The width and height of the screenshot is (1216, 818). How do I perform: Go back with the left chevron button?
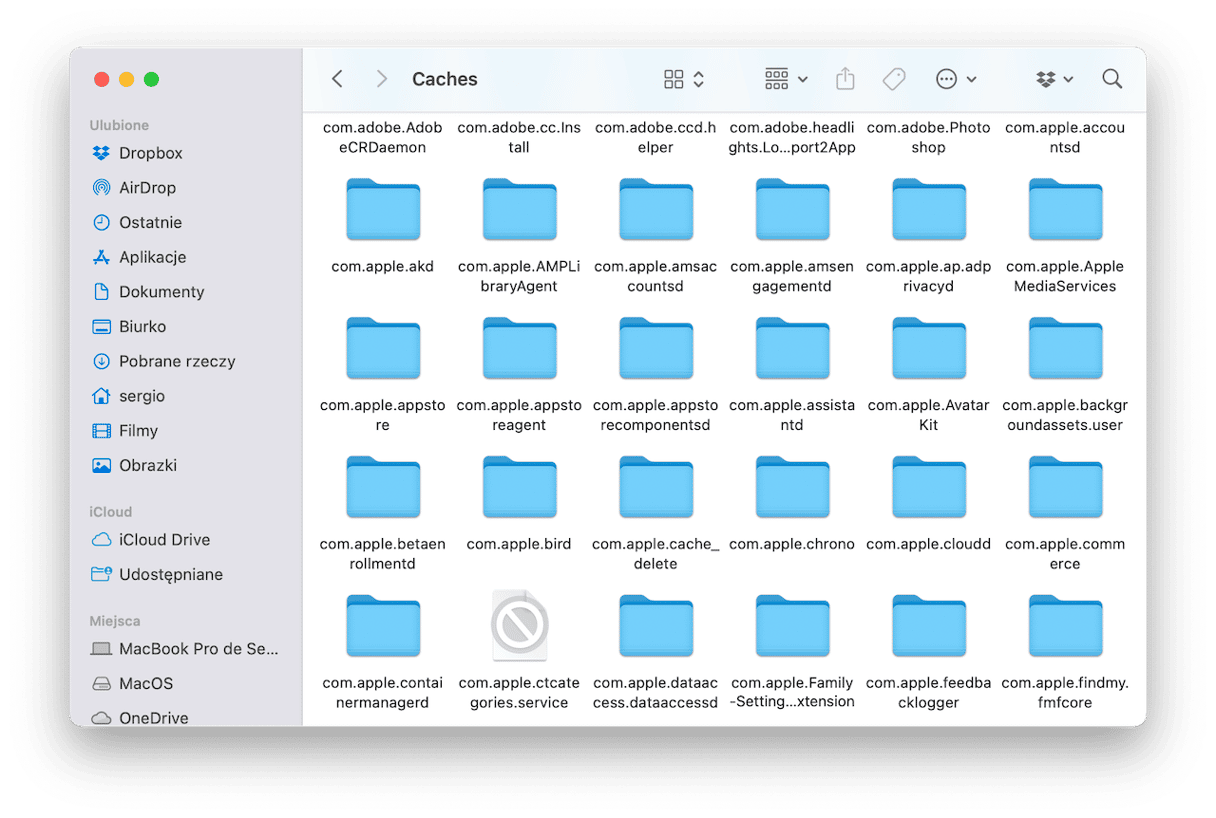tap(338, 79)
